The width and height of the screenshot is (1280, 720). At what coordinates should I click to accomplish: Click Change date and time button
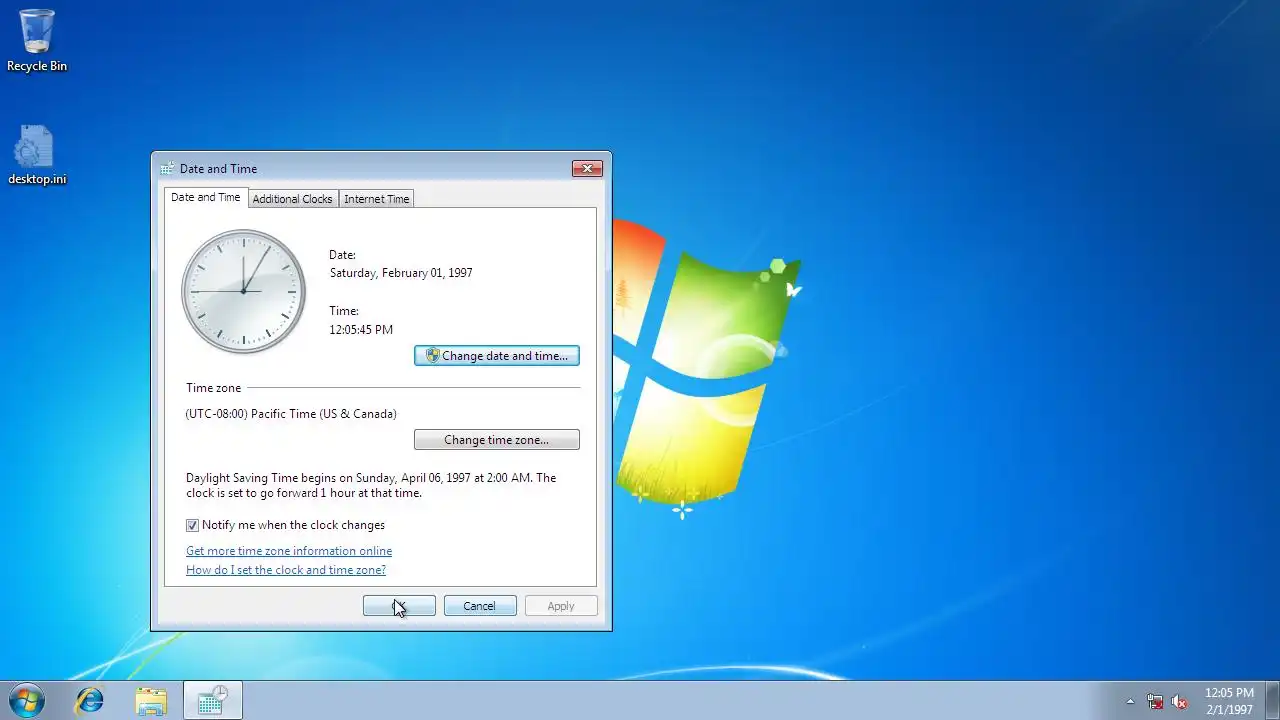pyautogui.click(x=497, y=356)
